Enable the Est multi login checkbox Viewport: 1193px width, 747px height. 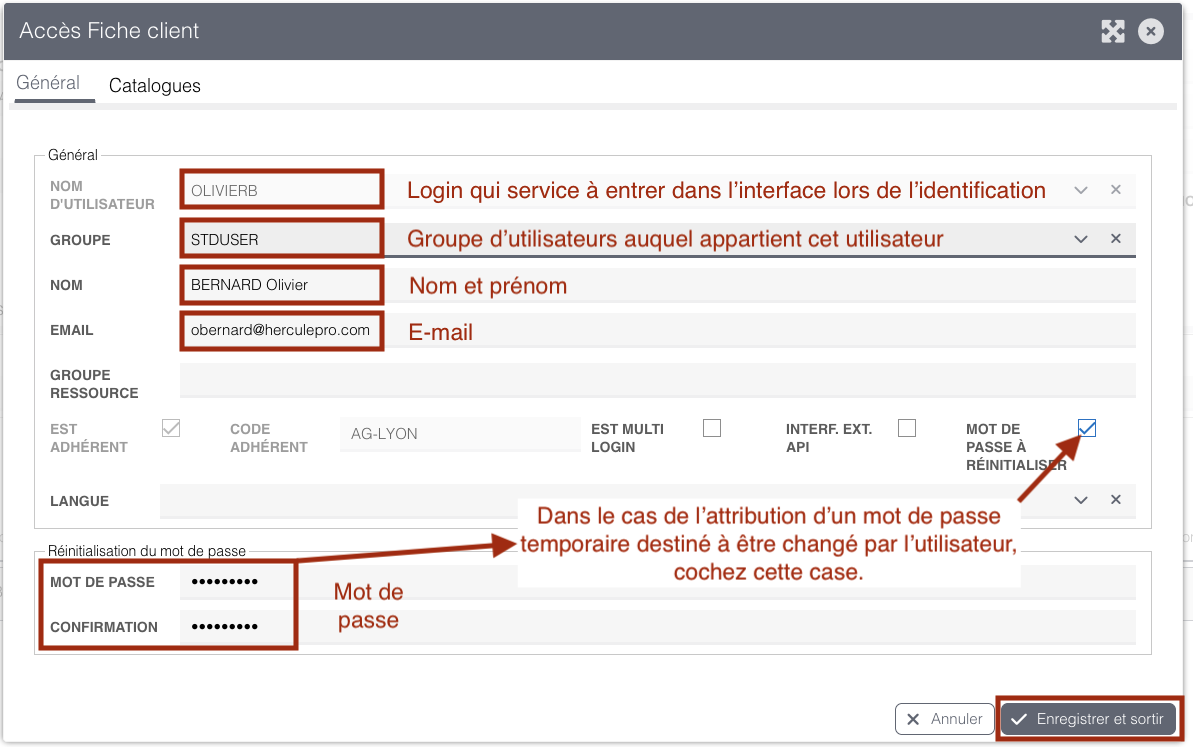tap(712, 428)
